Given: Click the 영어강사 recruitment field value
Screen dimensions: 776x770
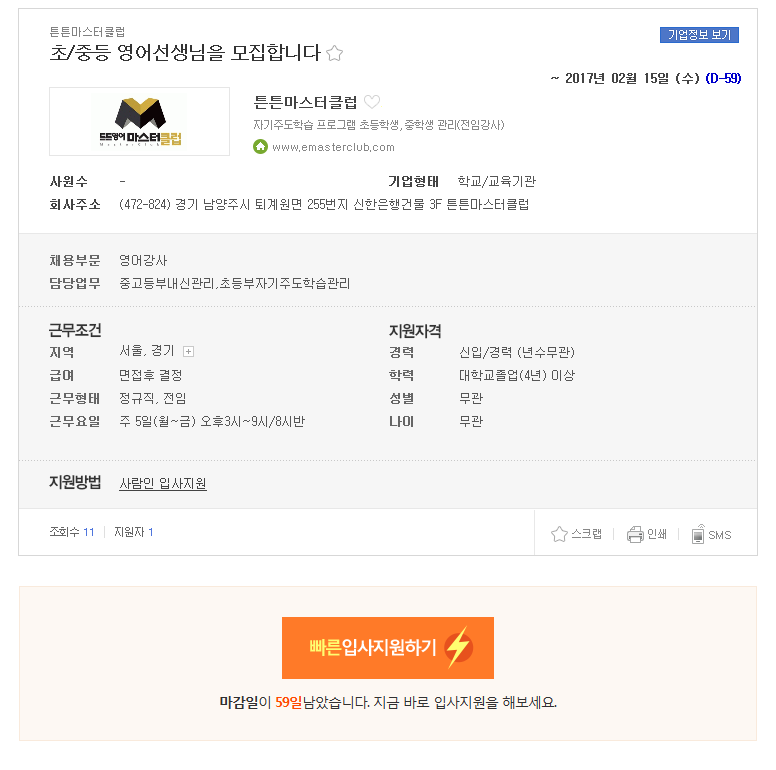Looking at the screenshot, I should tap(143, 260).
